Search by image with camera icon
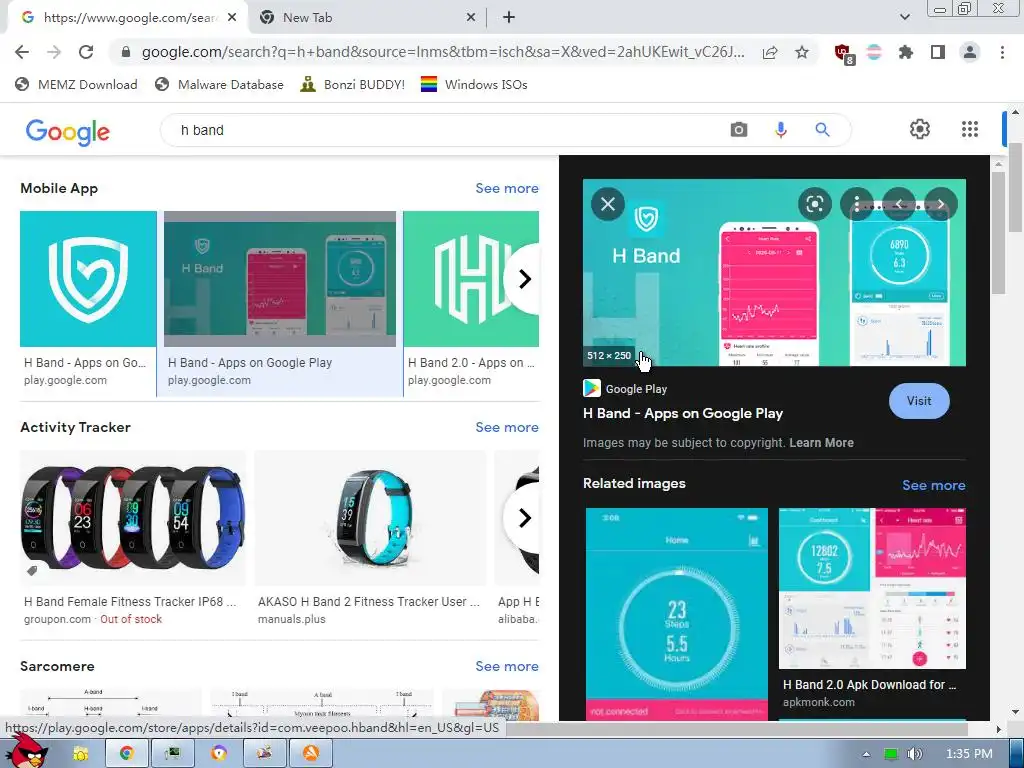The width and height of the screenshot is (1024, 768). point(739,130)
